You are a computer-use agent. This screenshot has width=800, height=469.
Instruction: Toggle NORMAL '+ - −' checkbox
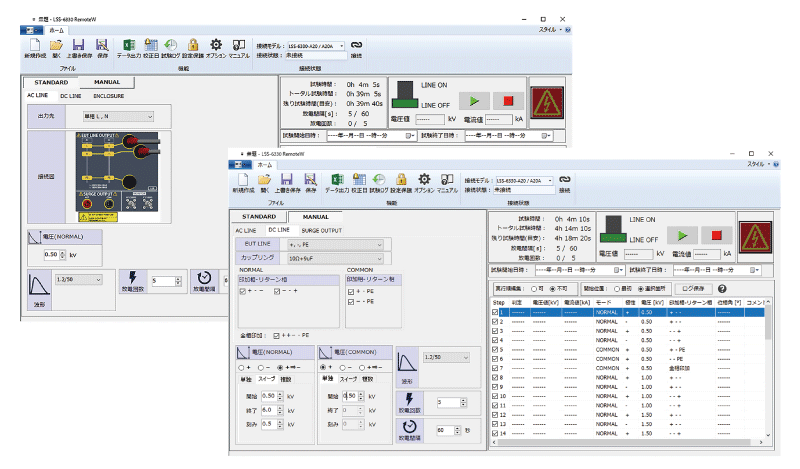[243, 291]
